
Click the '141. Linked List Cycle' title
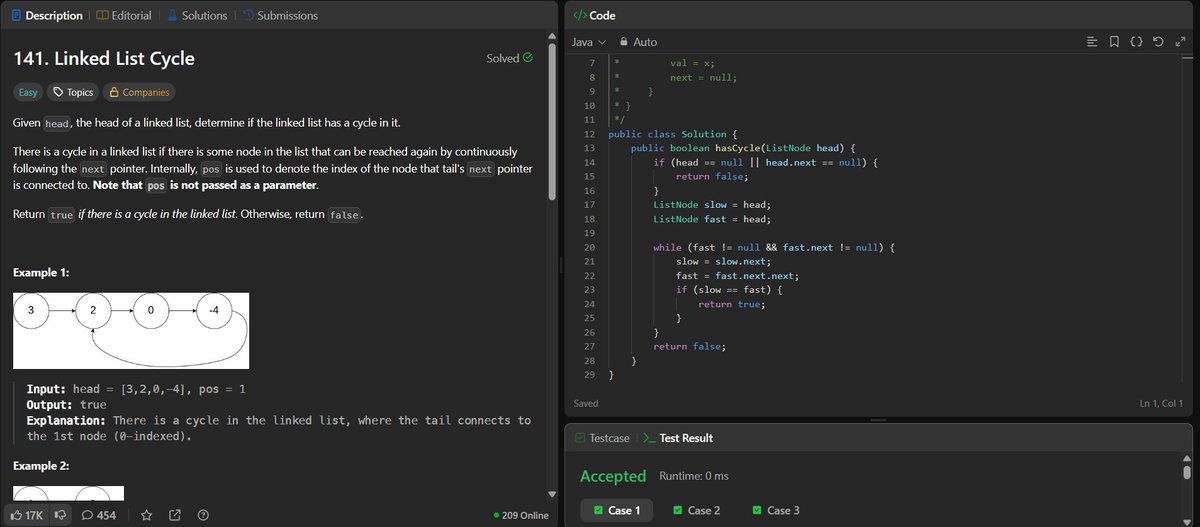point(104,58)
